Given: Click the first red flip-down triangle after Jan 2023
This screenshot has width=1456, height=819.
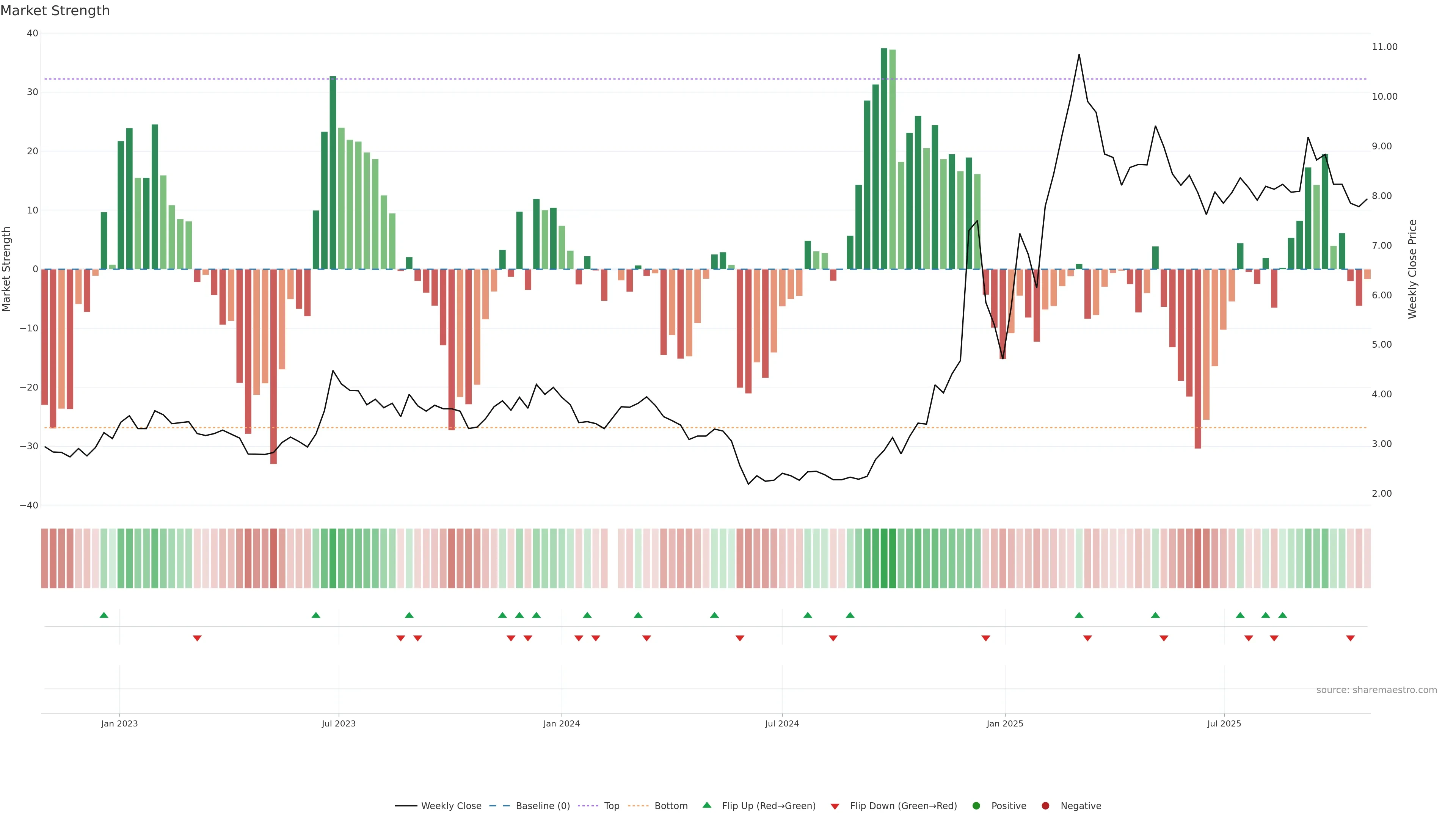Looking at the screenshot, I should [x=197, y=638].
